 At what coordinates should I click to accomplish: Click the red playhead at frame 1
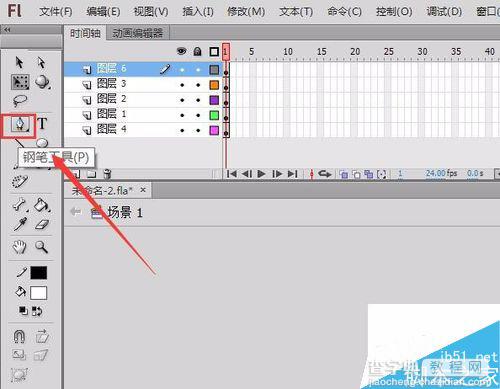(x=226, y=52)
